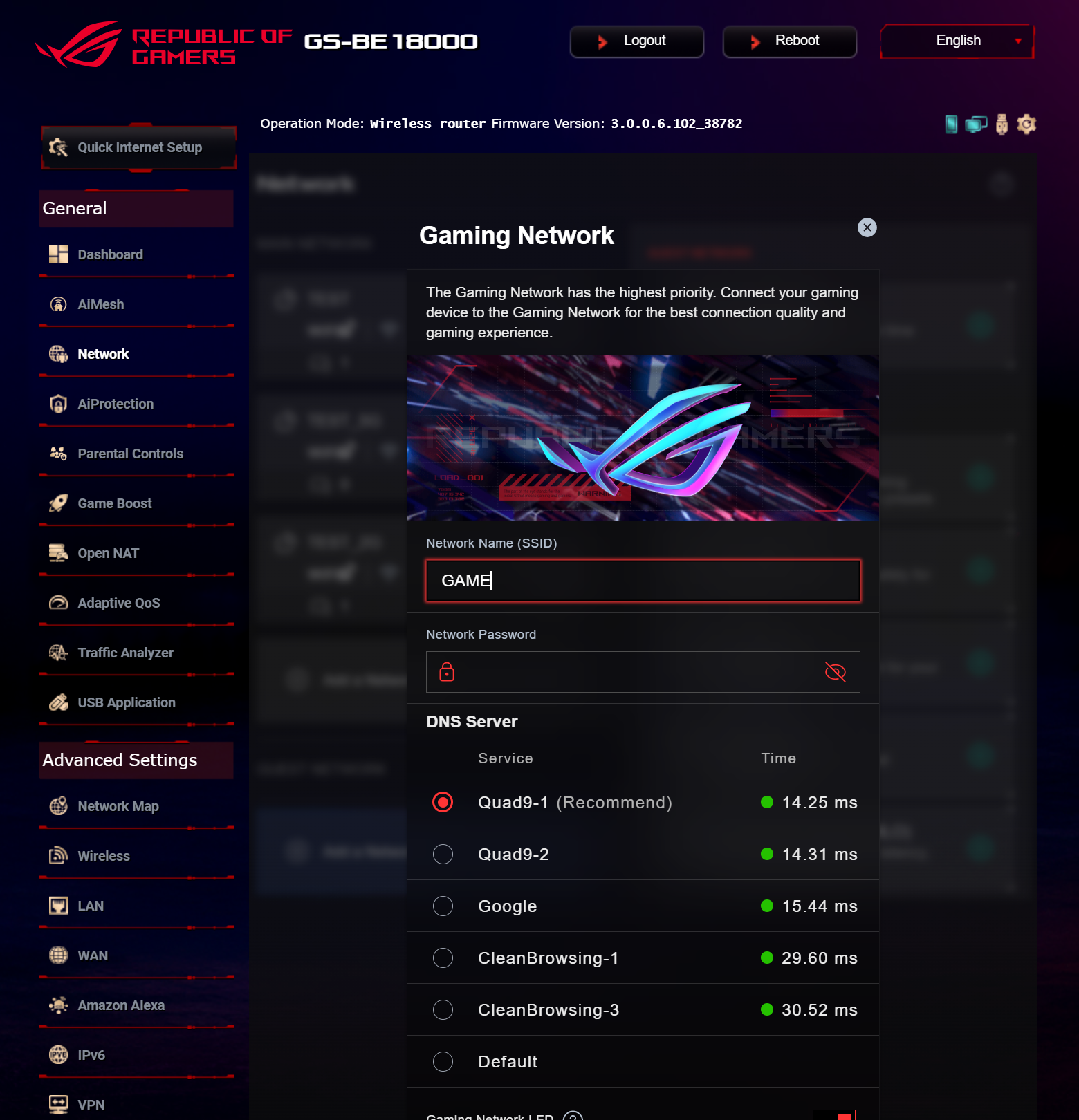Click the 14.25 ms latency value
Screen dimensions: 1079x1120
pyautogui.click(x=820, y=802)
